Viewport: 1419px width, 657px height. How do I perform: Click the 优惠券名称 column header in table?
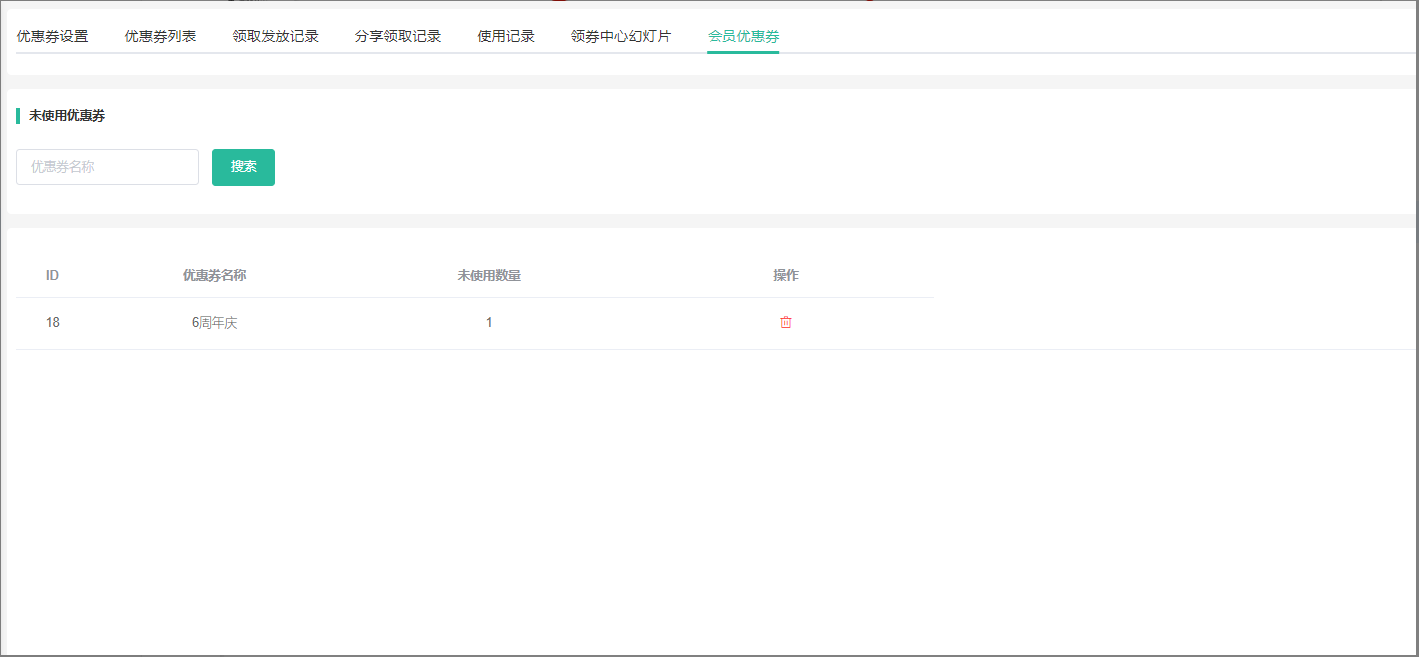pos(214,275)
